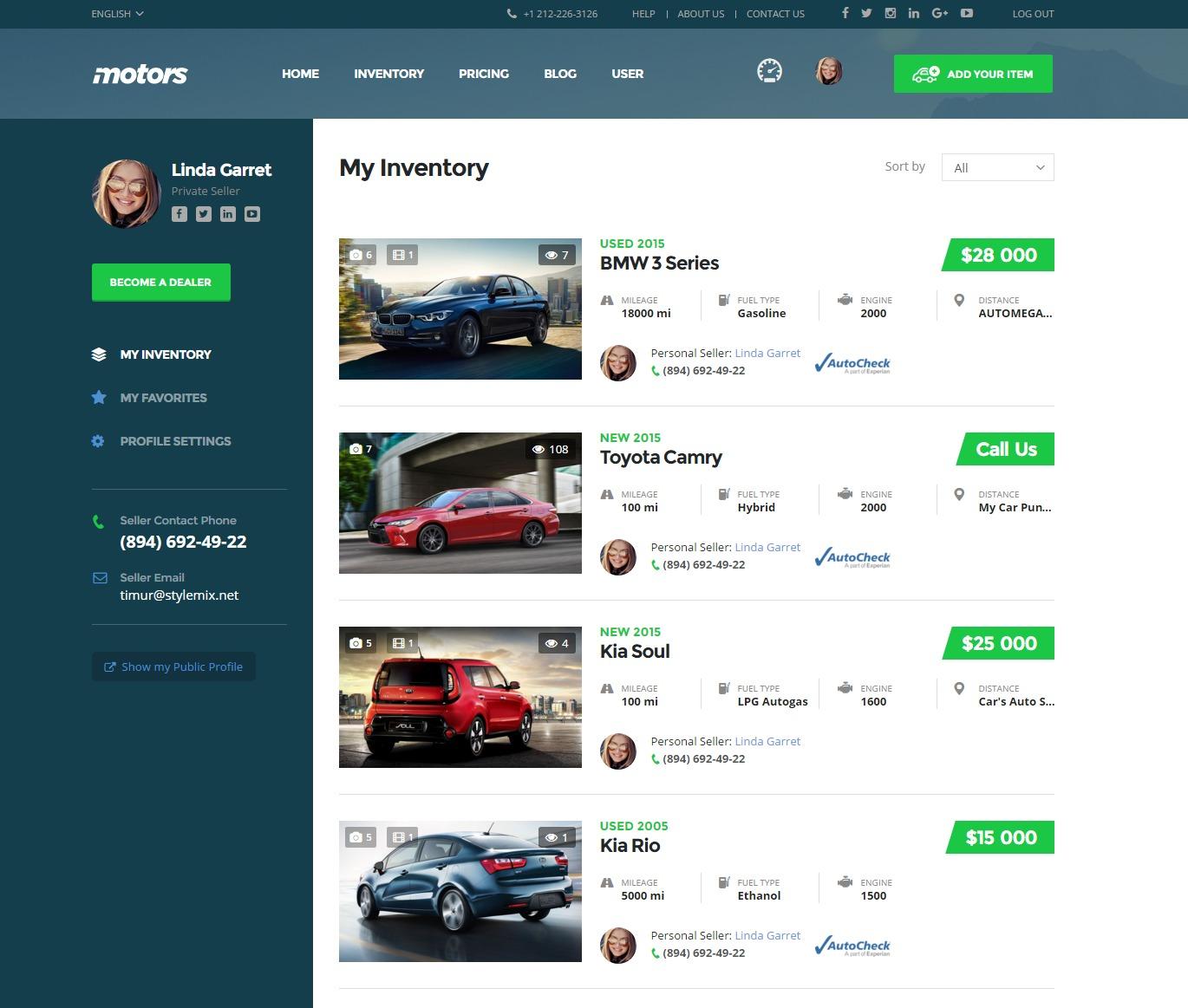1188x1008 pixels.
Task: Click the video count badge on Kia Soul
Action: coord(402,643)
